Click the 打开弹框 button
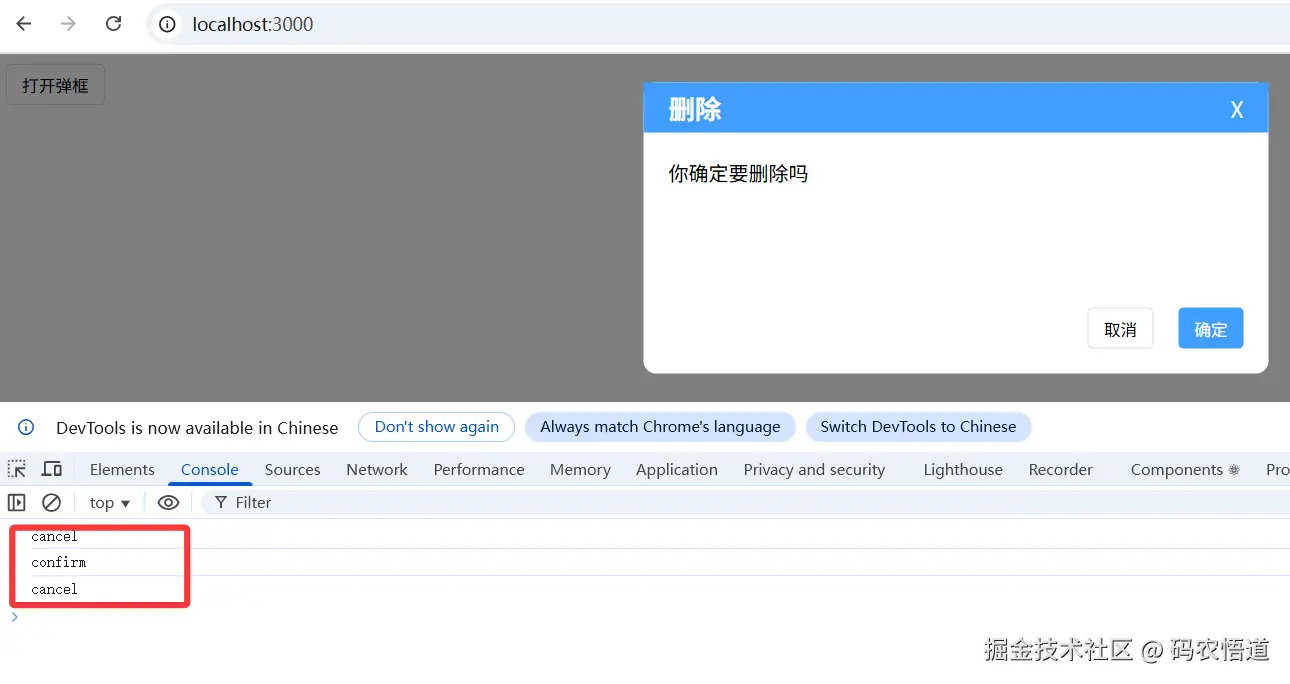 pyautogui.click(x=55, y=85)
